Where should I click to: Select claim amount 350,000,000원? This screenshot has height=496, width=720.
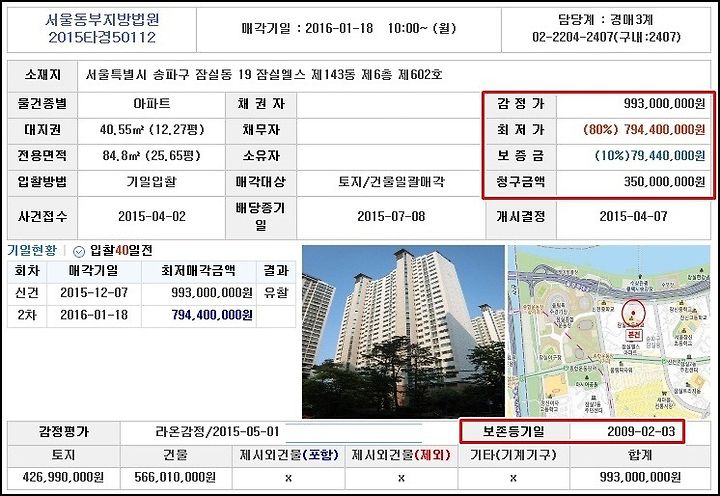tap(664, 182)
